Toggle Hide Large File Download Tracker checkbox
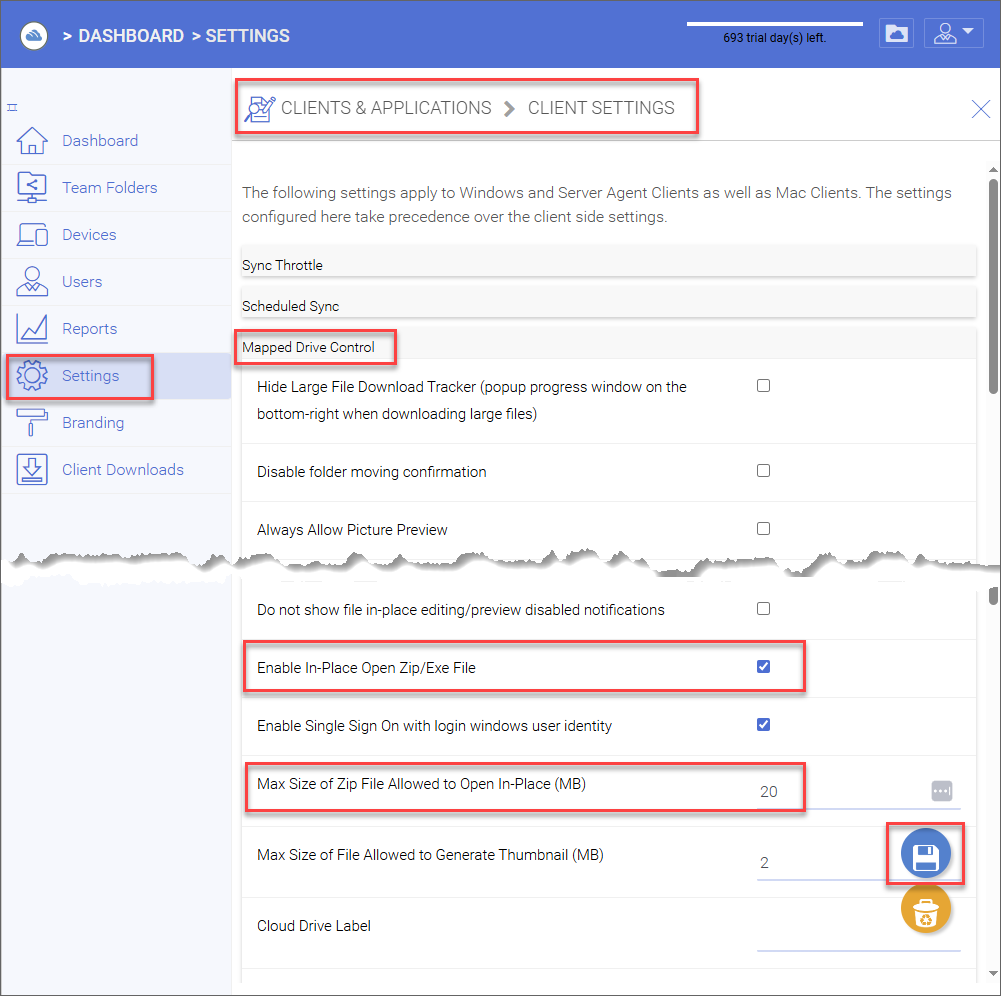This screenshot has height=996, width=1001. point(764,386)
